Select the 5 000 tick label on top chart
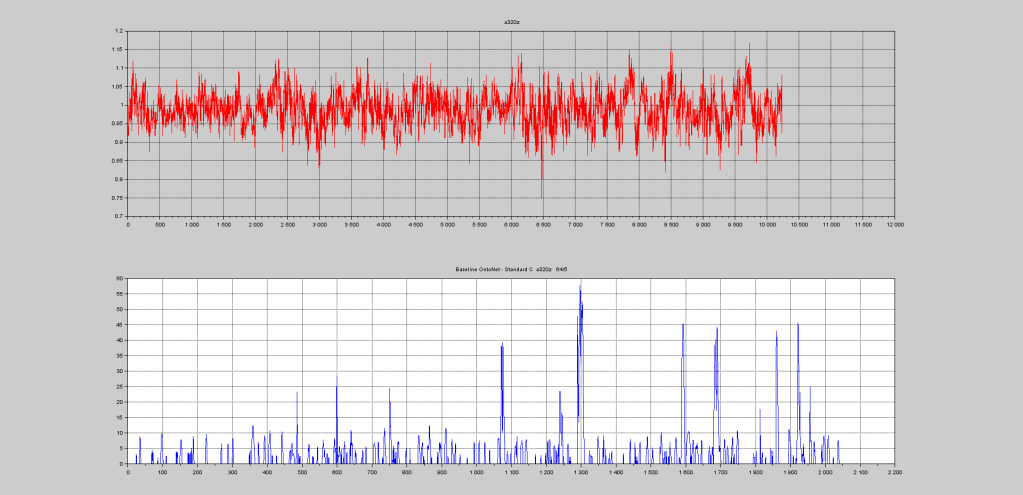The width and height of the screenshot is (1023, 495). click(x=447, y=225)
